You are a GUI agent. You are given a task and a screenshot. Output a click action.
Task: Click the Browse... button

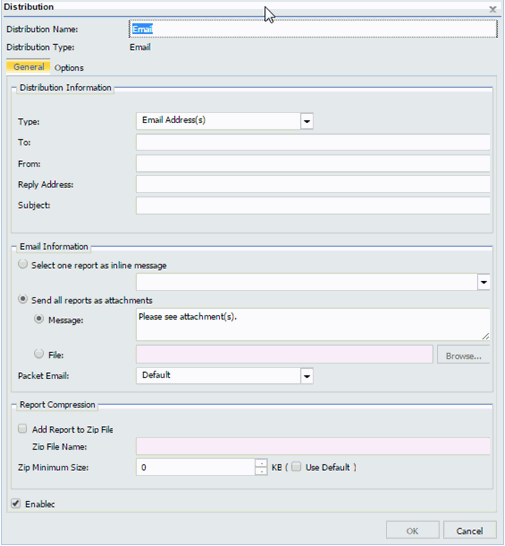click(464, 356)
